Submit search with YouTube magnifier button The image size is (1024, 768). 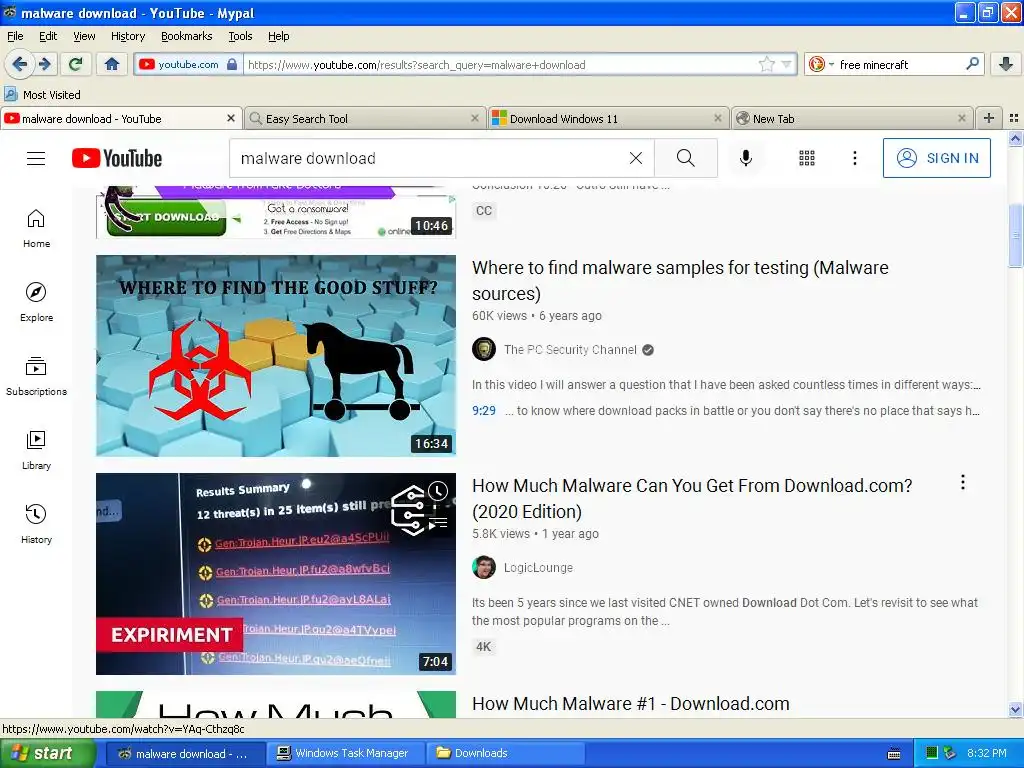[x=686, y=158]
